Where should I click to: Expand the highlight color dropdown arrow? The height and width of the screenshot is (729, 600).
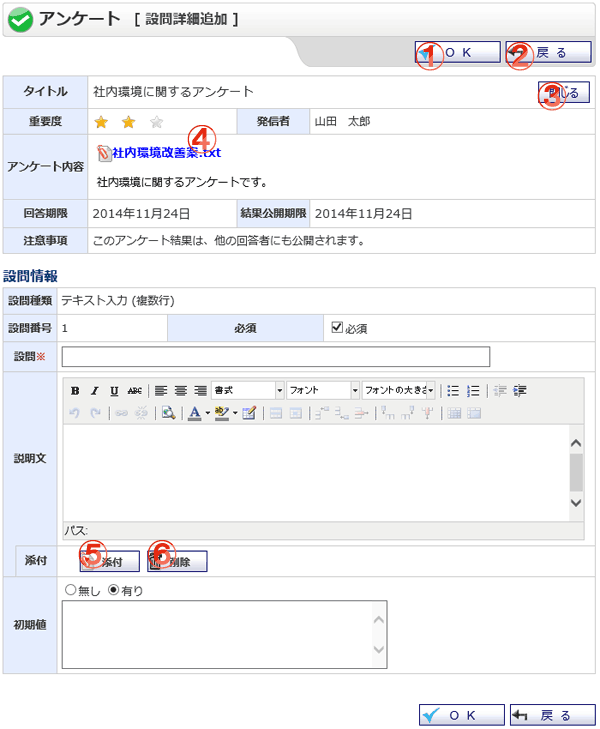click(x=235, y=413)
